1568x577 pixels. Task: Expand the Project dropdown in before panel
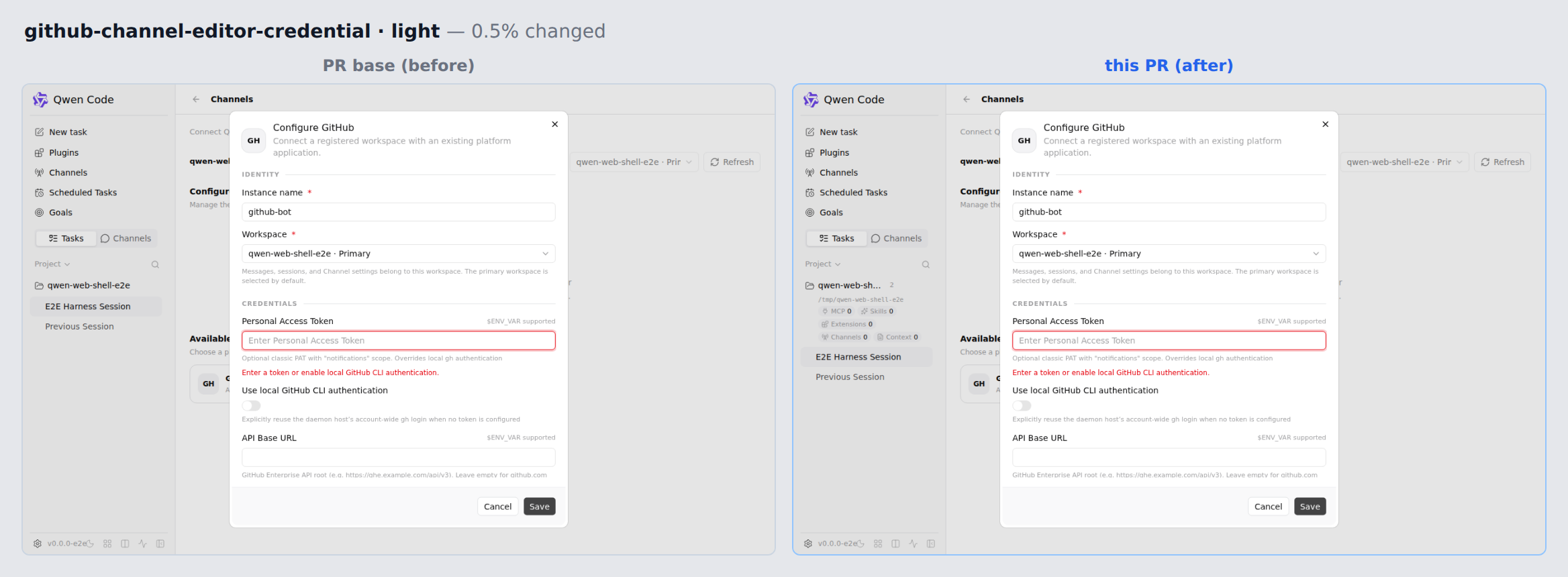[52, 264]
